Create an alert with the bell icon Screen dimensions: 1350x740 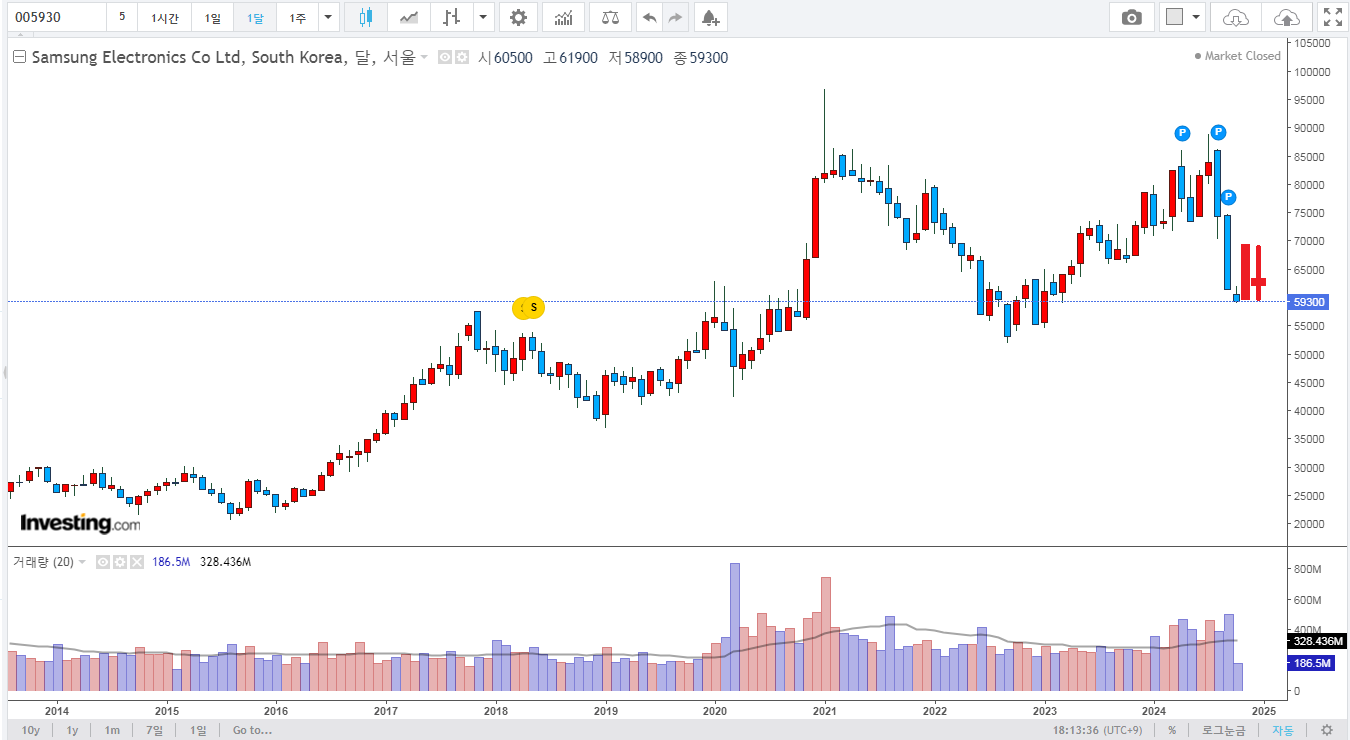(x=709, y=17)
